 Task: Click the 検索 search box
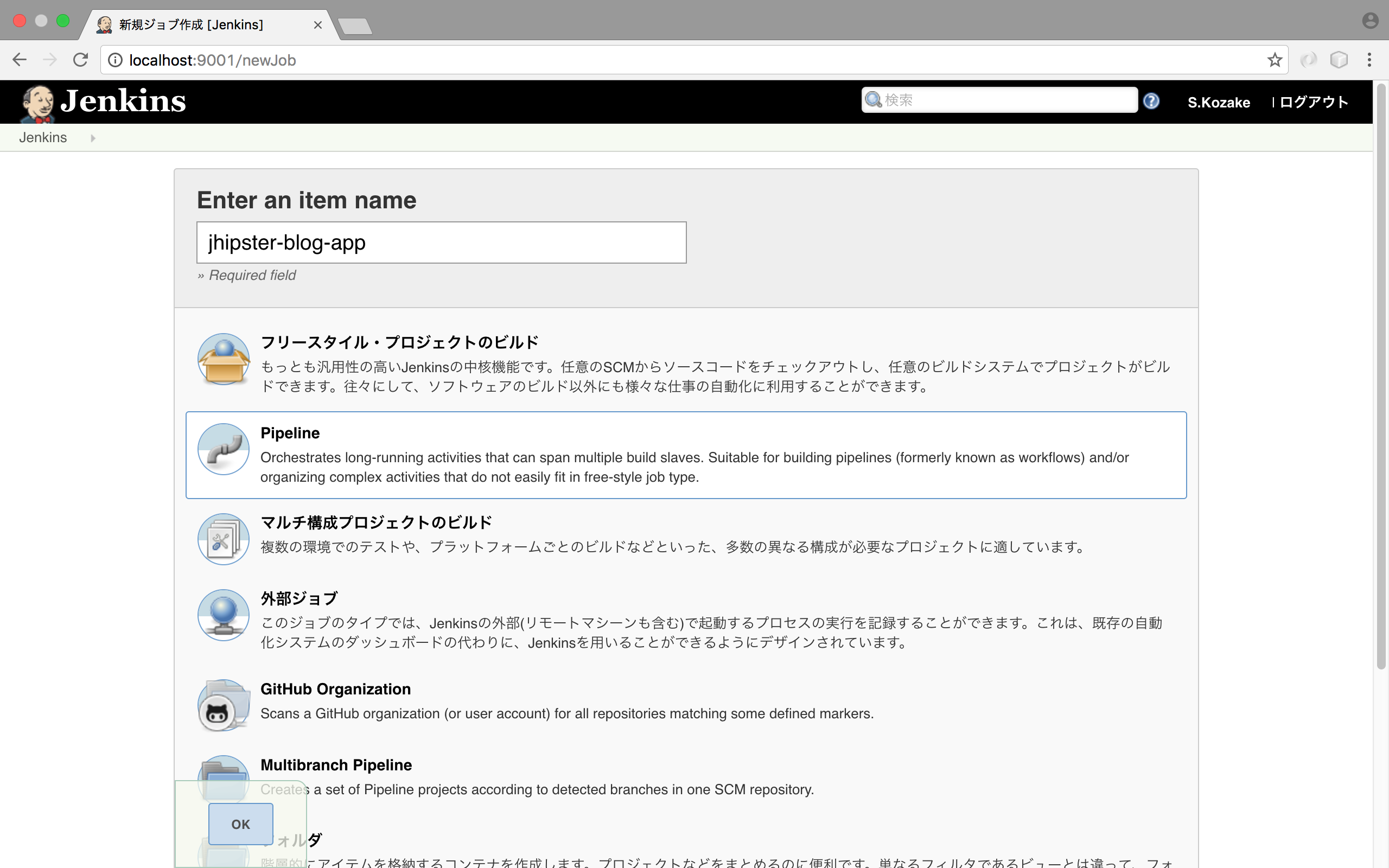[x=999, y=100]
